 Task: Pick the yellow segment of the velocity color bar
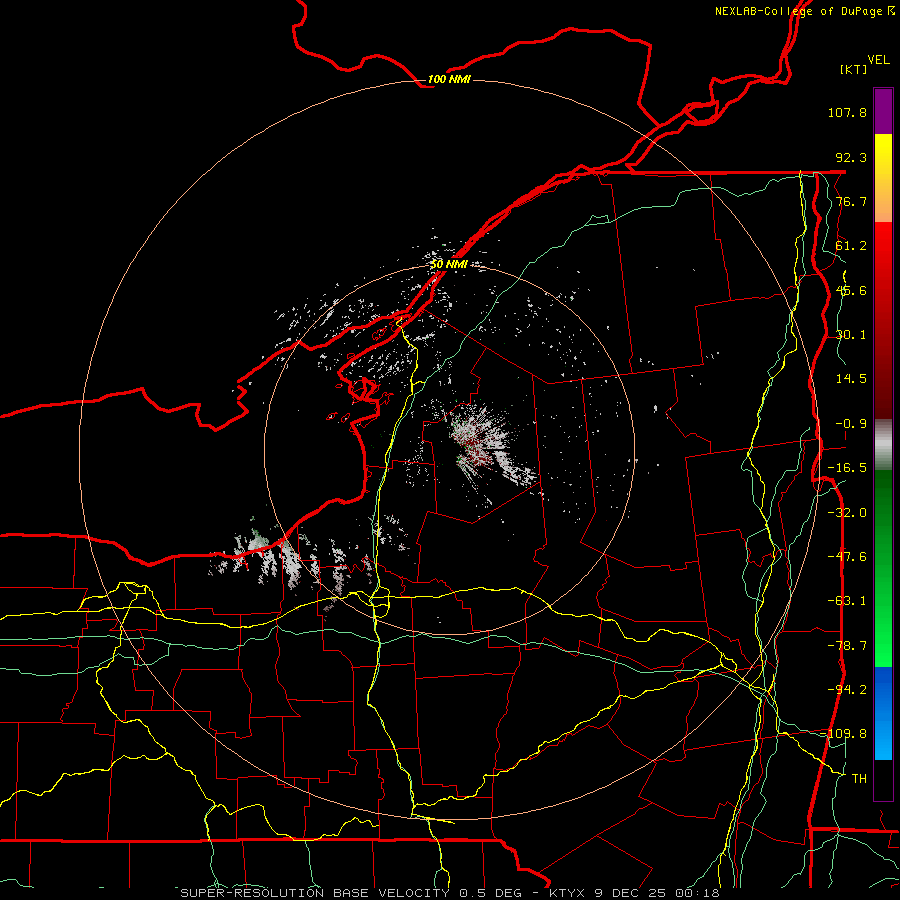(883, 178)
